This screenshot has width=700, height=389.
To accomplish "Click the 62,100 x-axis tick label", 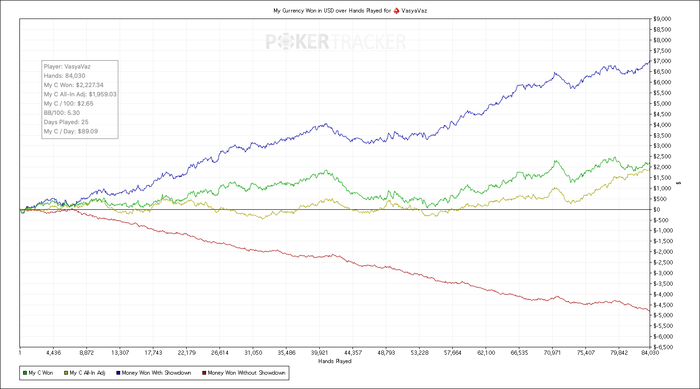I will point(486,353).
